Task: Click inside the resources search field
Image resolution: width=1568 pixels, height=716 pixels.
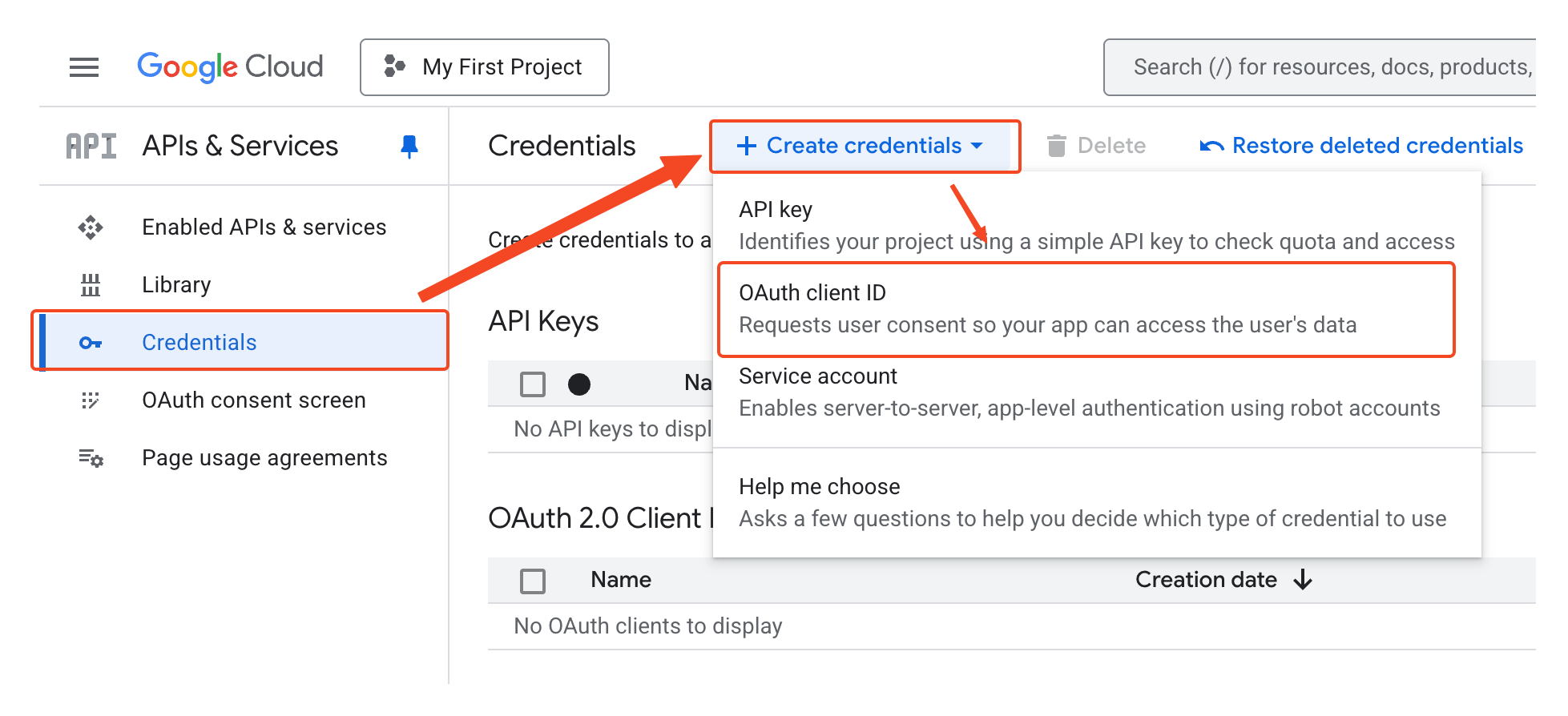Action: point(1330,66)
